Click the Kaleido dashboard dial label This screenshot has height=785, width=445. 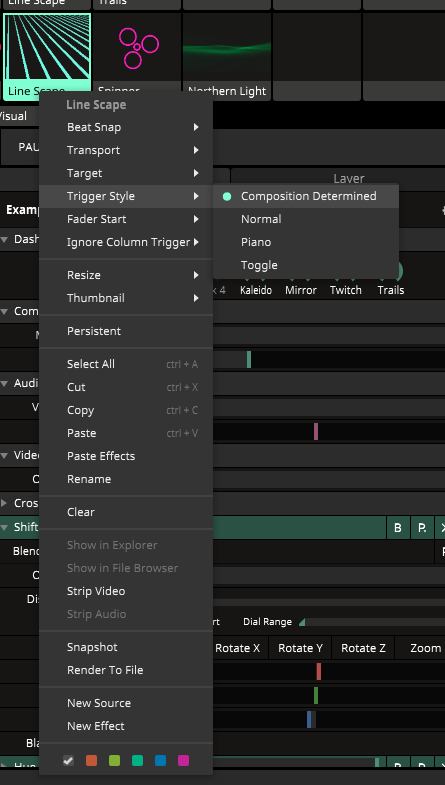[256, 290]
